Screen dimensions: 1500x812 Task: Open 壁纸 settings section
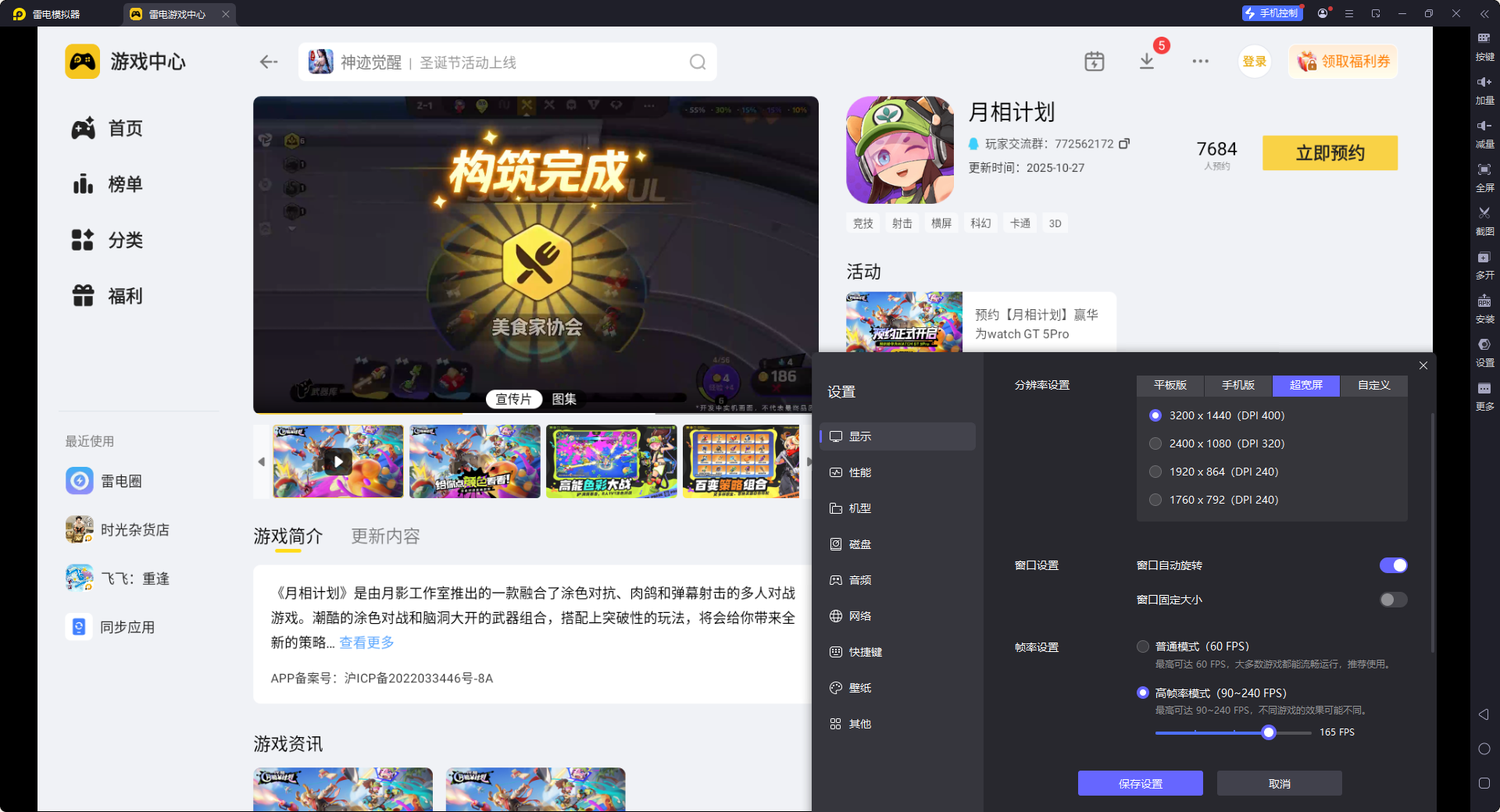coord(898,688)
